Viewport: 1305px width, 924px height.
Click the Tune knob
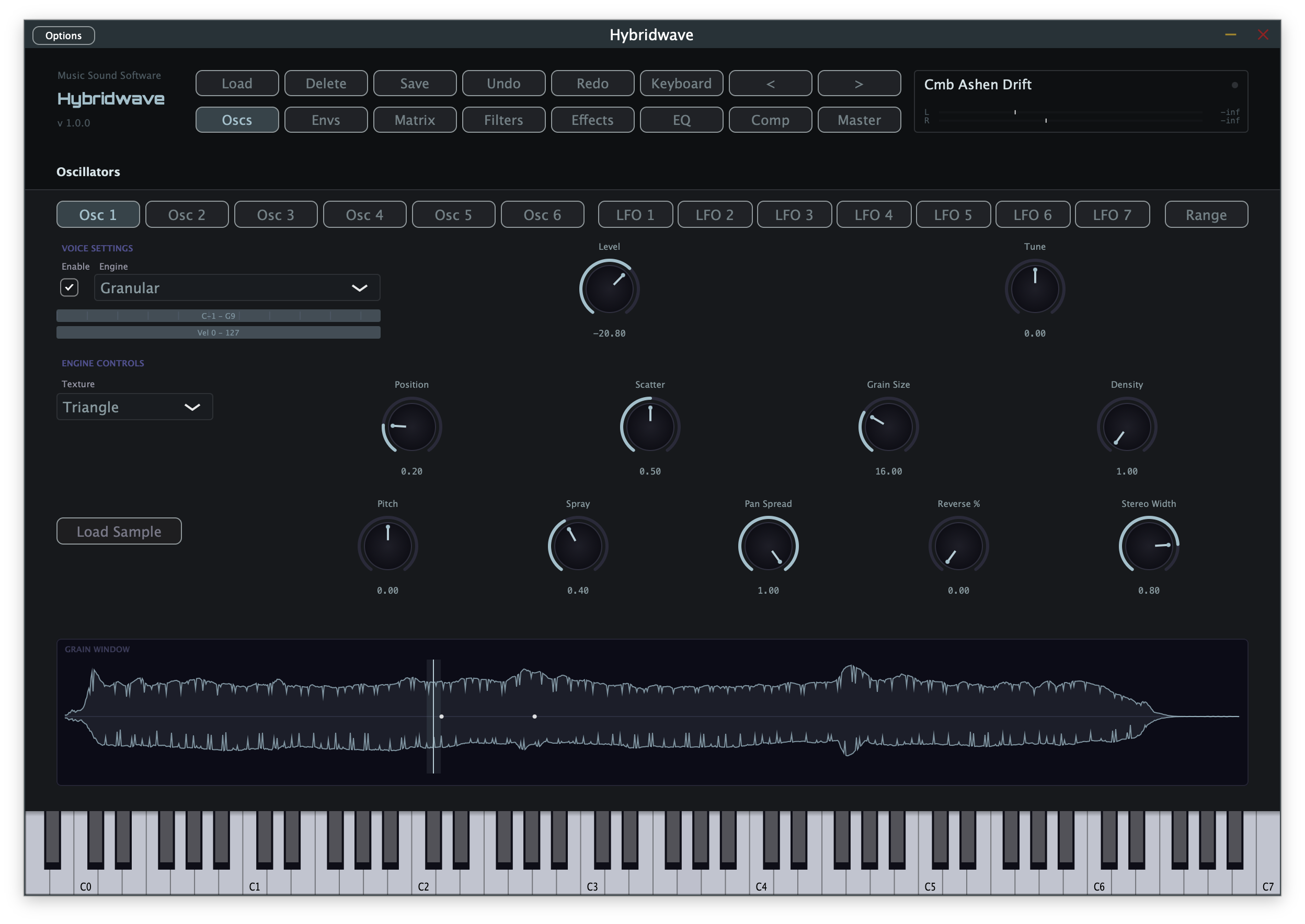1034,288
